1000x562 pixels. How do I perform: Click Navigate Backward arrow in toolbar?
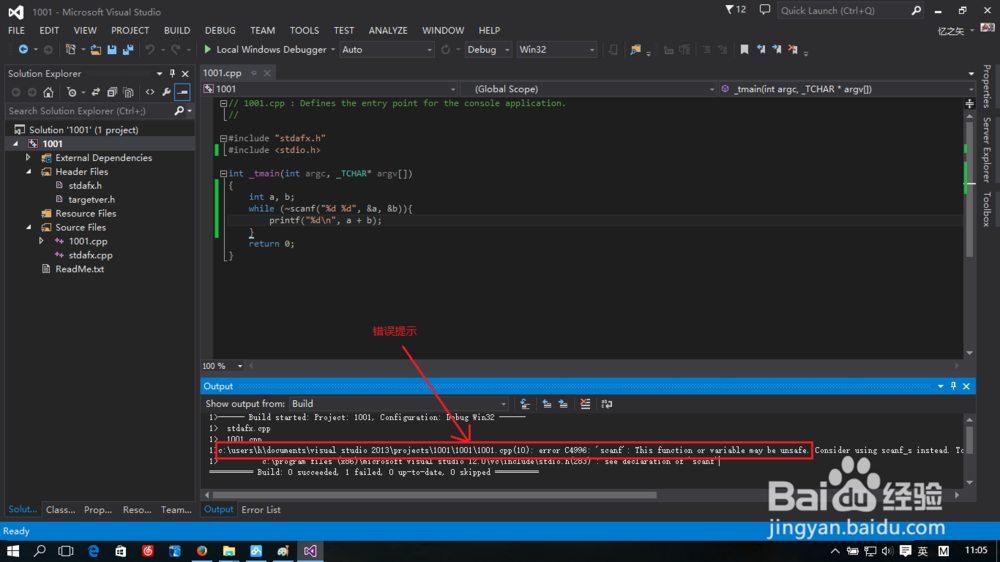23,49
